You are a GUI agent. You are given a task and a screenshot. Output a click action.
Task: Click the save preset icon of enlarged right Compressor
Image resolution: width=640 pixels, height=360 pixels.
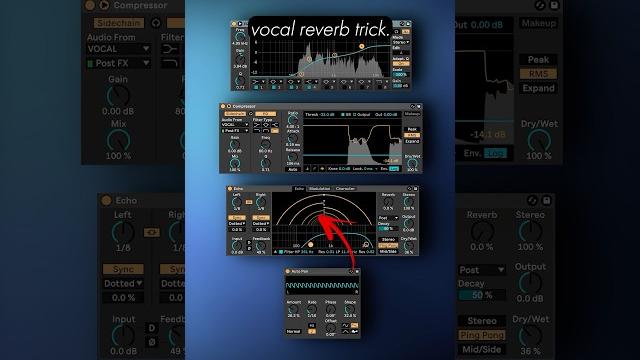(554, 5)
